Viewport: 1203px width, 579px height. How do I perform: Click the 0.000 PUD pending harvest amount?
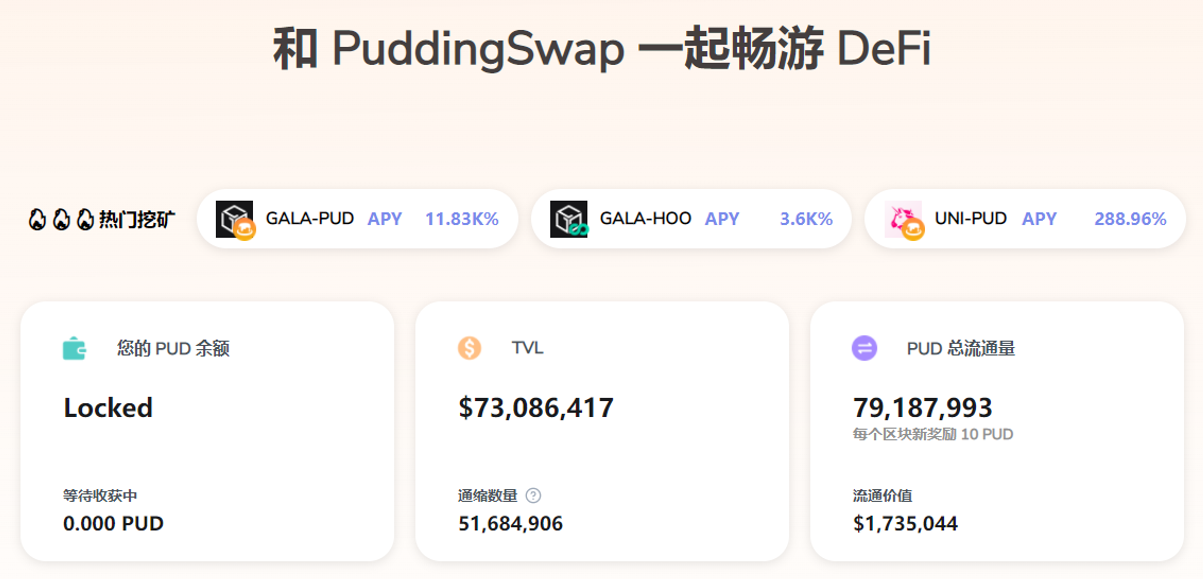113,523
